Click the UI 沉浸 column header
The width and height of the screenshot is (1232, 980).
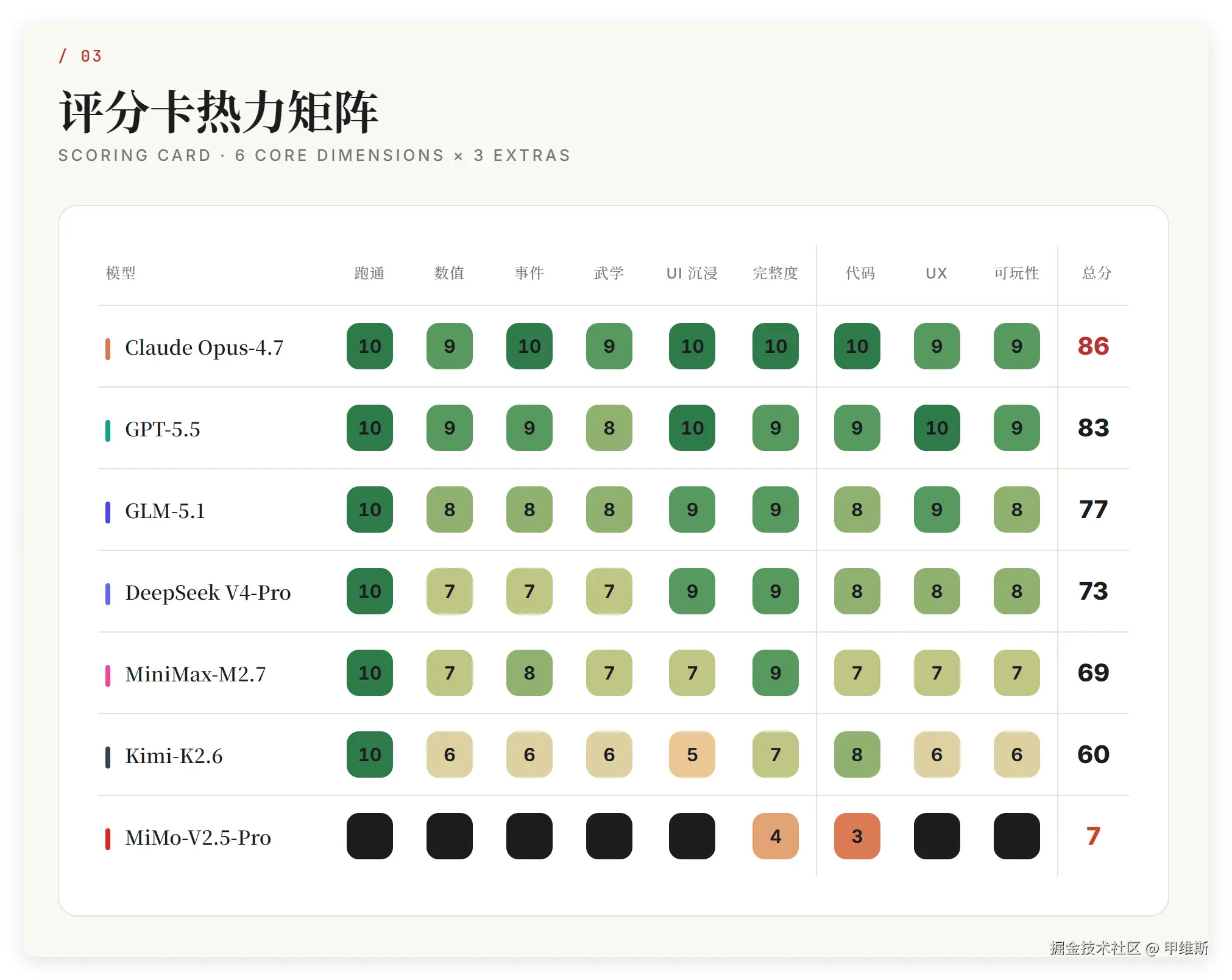(692, 273)
